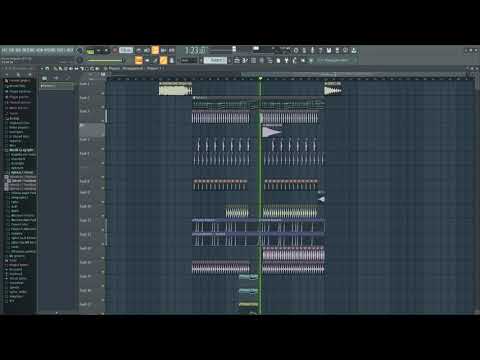Viewport: 480px width, 360px height.
Task: Toggle the orange recording-option icon in the top toolbar row
Action: click(x=155, y=50)
